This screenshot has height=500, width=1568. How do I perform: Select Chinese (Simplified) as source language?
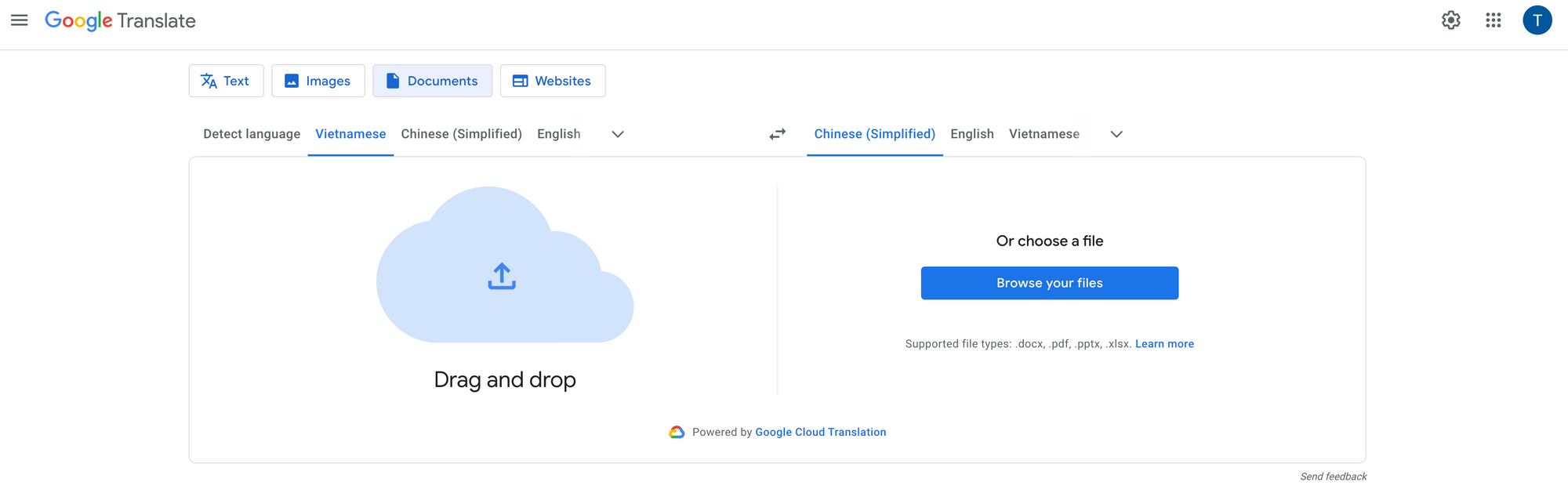point(462,134)
